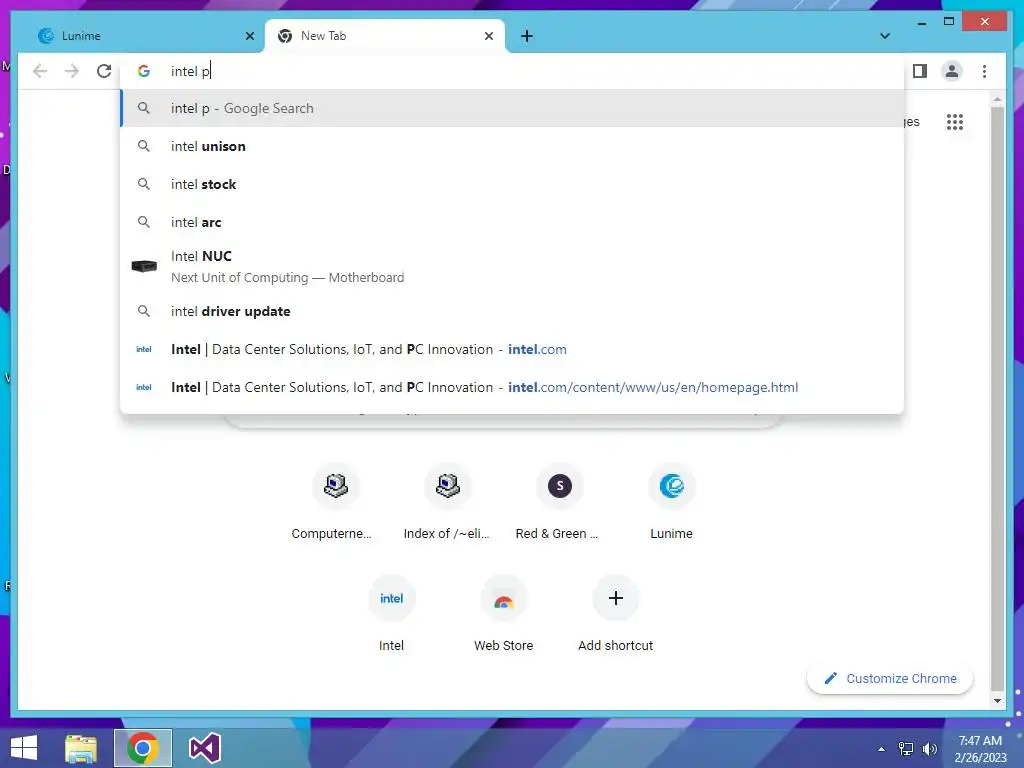Switch to the Lunime tab
The height and width of the screenshot is (768, 1024).
[138, 36]
